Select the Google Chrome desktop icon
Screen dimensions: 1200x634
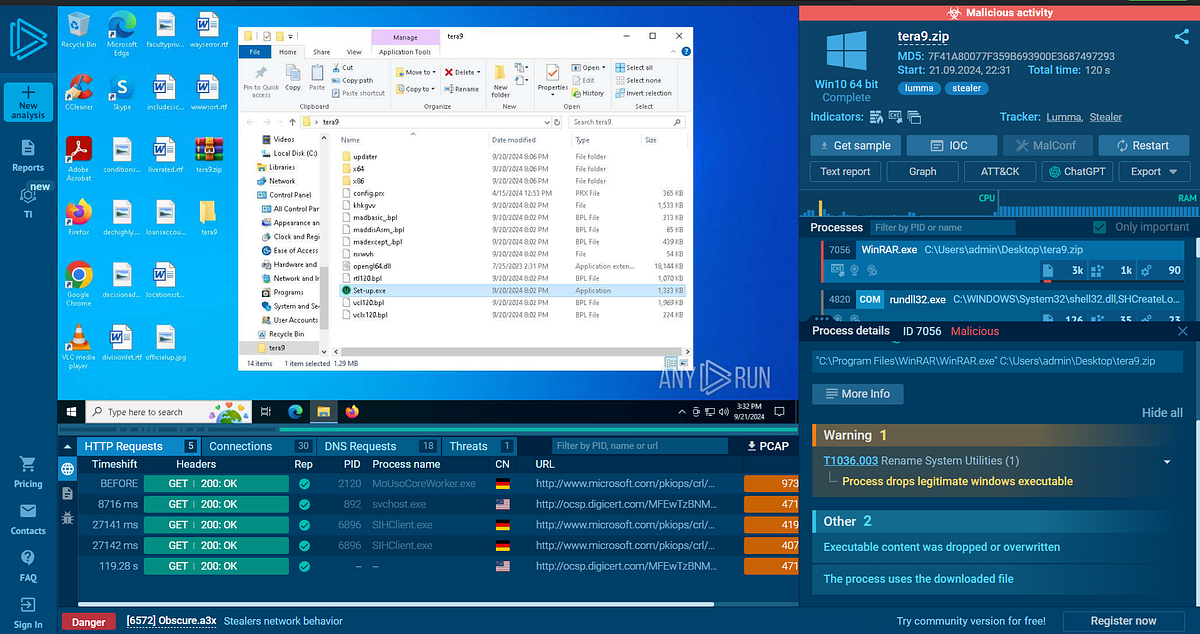click(x=79, y=283)
